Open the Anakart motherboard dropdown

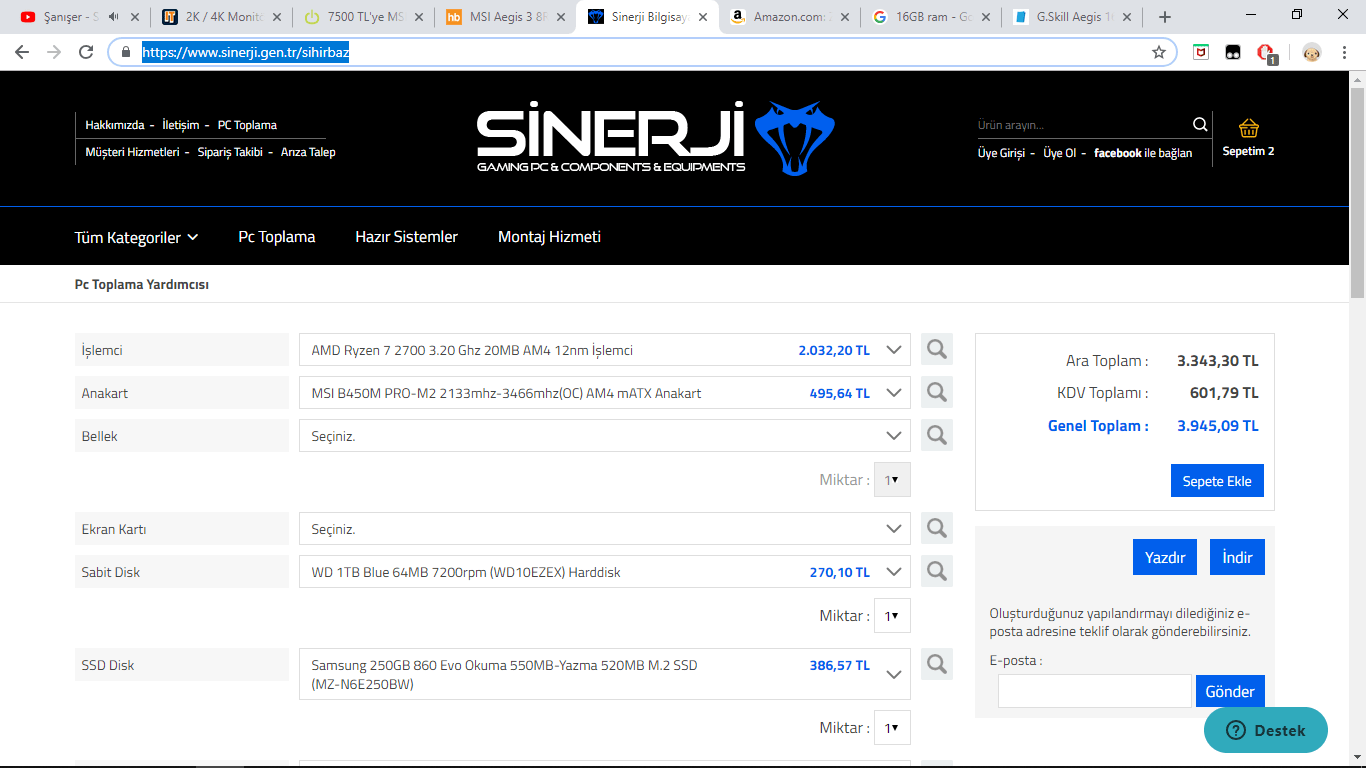point(605,393)
